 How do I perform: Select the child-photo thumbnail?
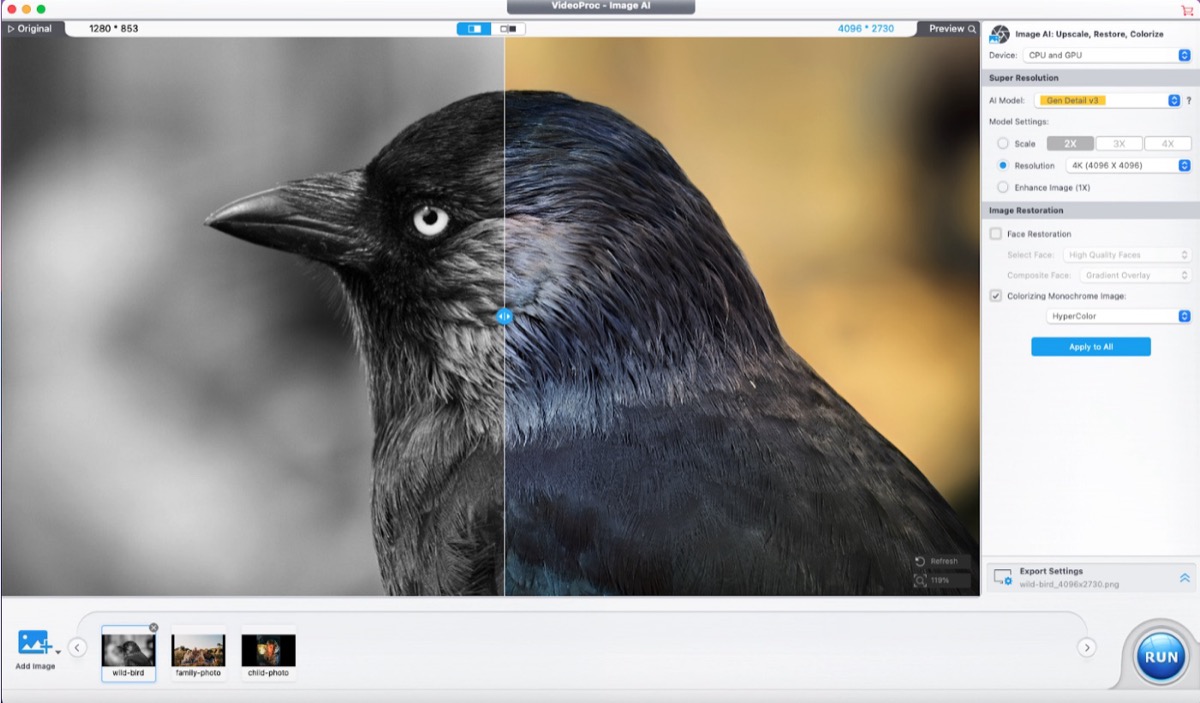pos(268,653)
